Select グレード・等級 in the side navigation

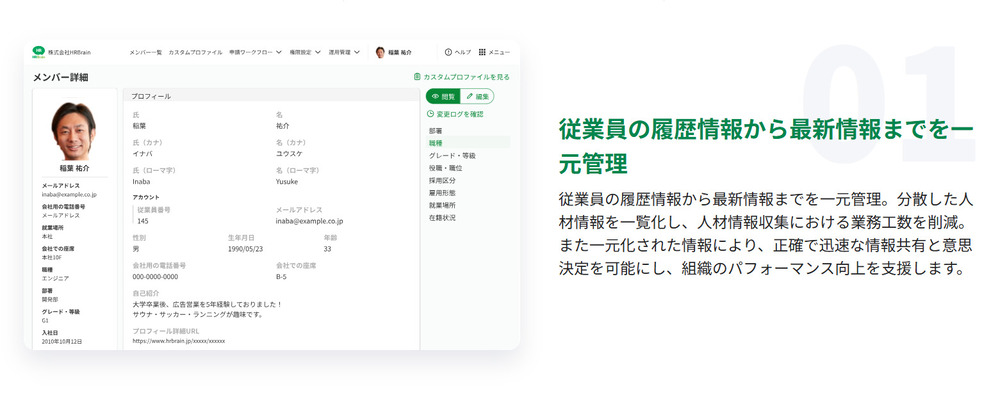pyautogui.click(x=452, y=155)
